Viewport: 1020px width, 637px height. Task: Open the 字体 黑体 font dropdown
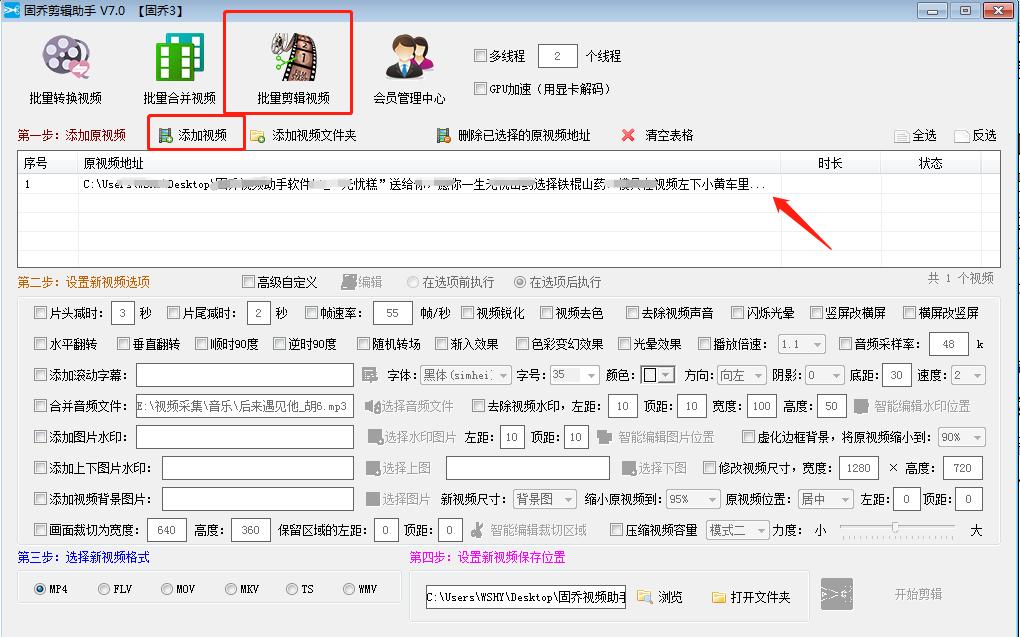coord(466,375)
